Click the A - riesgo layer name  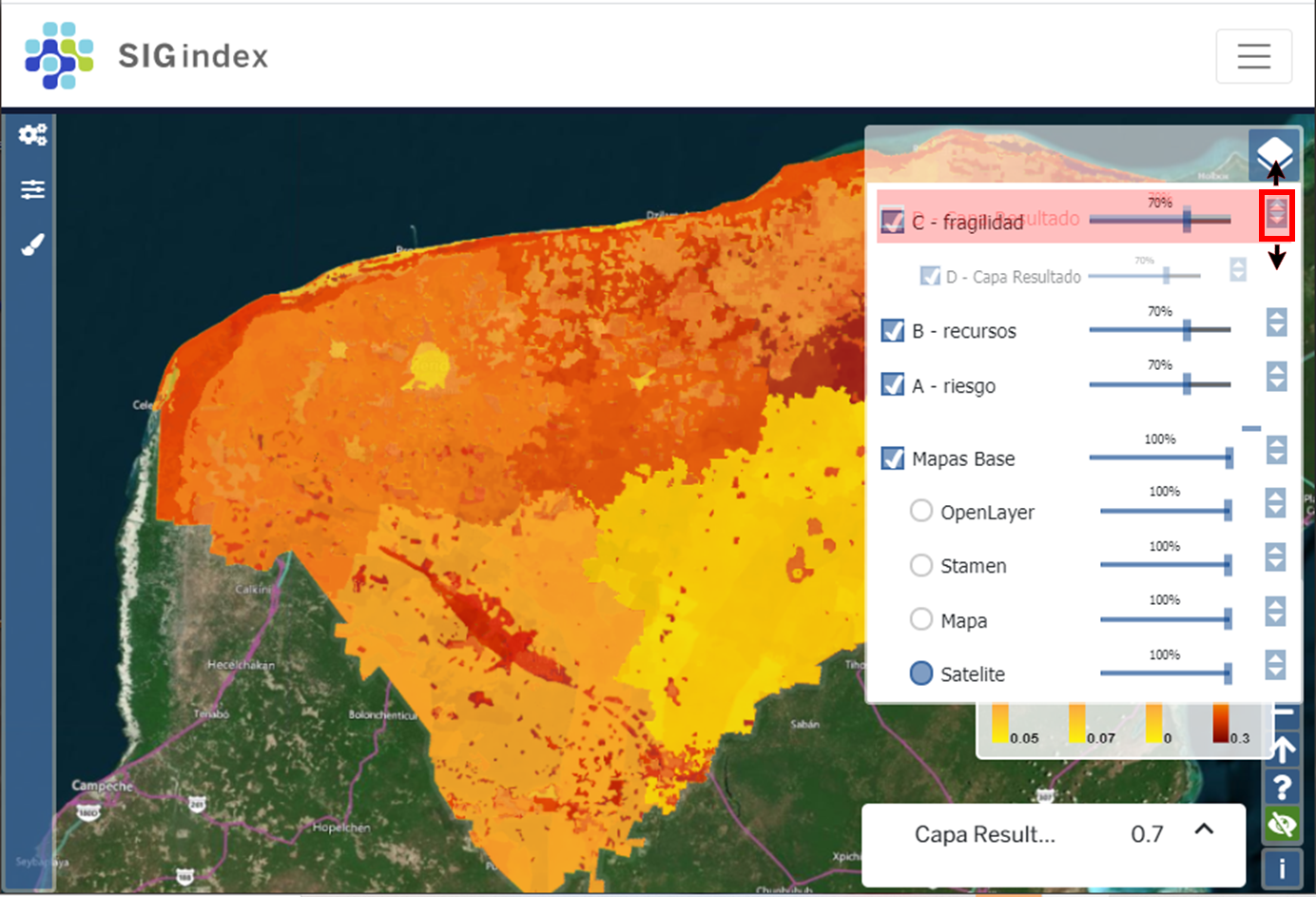pos(954,386)
